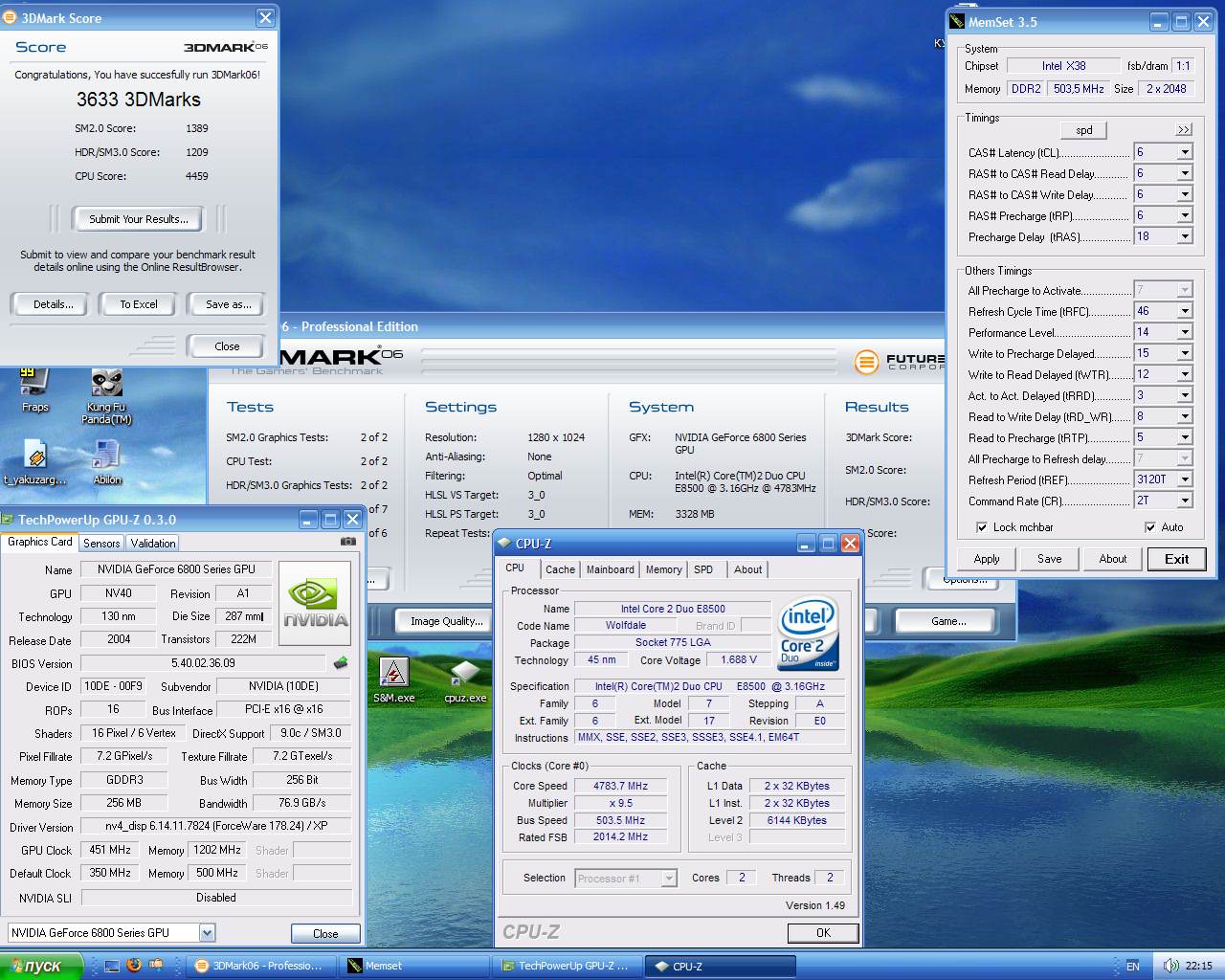Open RAS# to CAS# Read Delay dropdown
The image size is (1225, 980).
coord(1185,173)
